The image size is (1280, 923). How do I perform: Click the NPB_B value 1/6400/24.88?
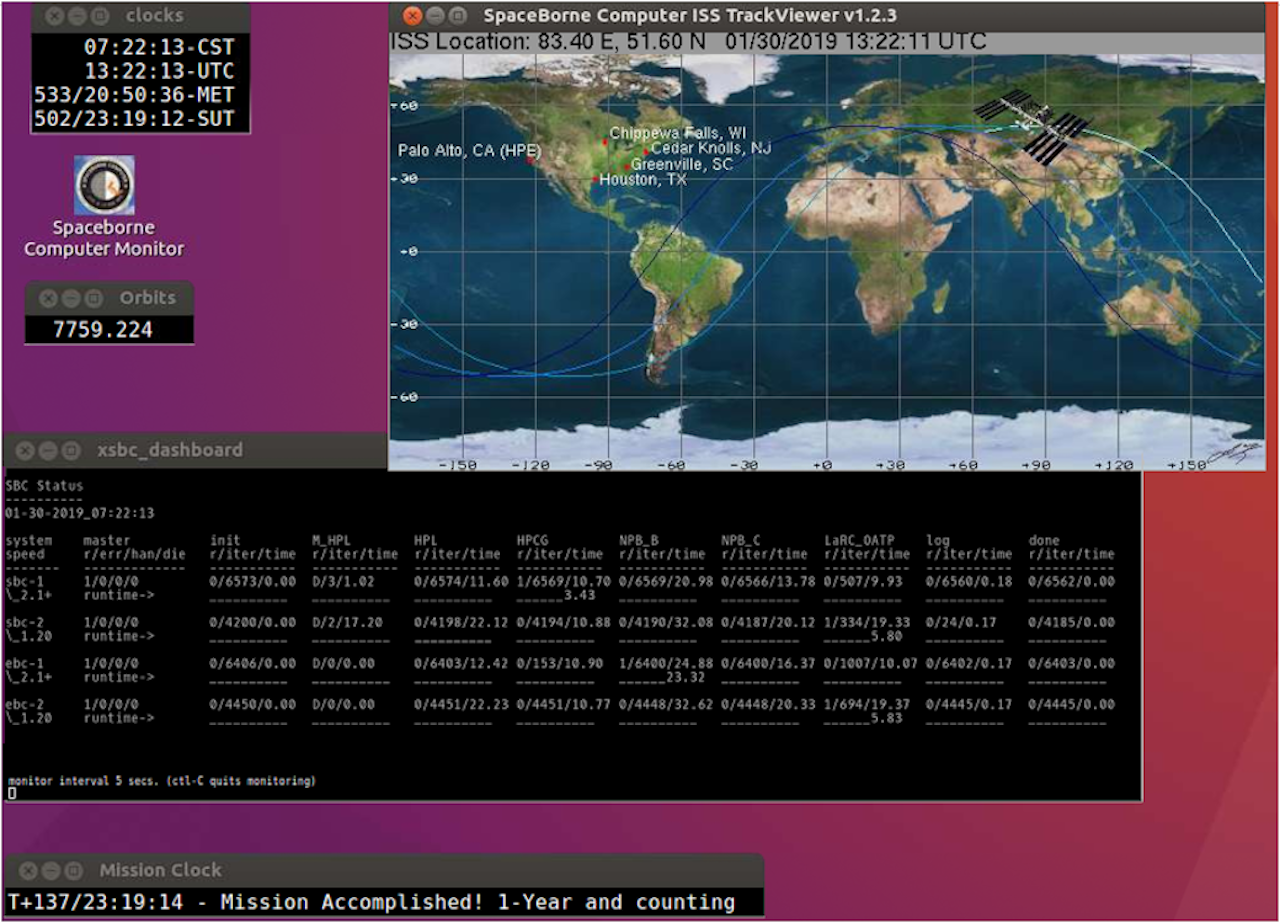(x=667, y=663)
